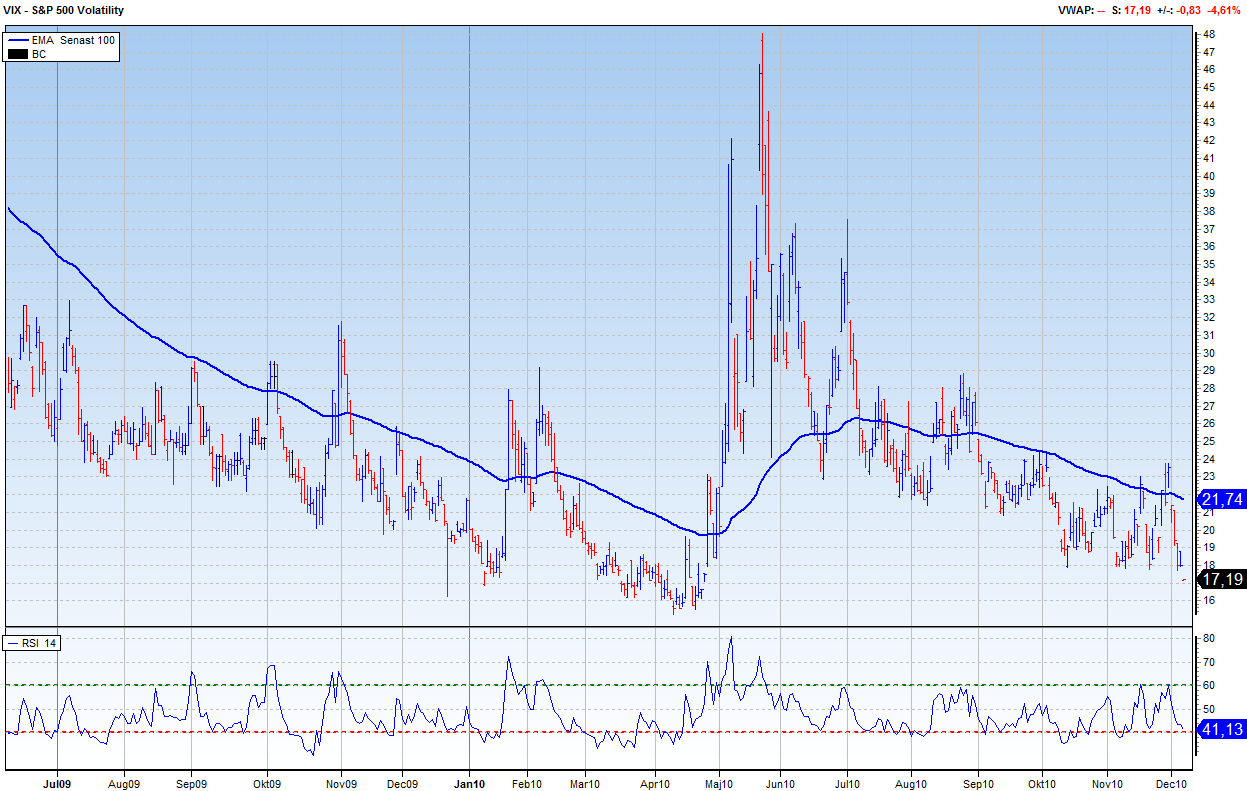1247x791 pixels.
Task: Click the blue EMA line legend swatch
Action: [x=18, y=40]
